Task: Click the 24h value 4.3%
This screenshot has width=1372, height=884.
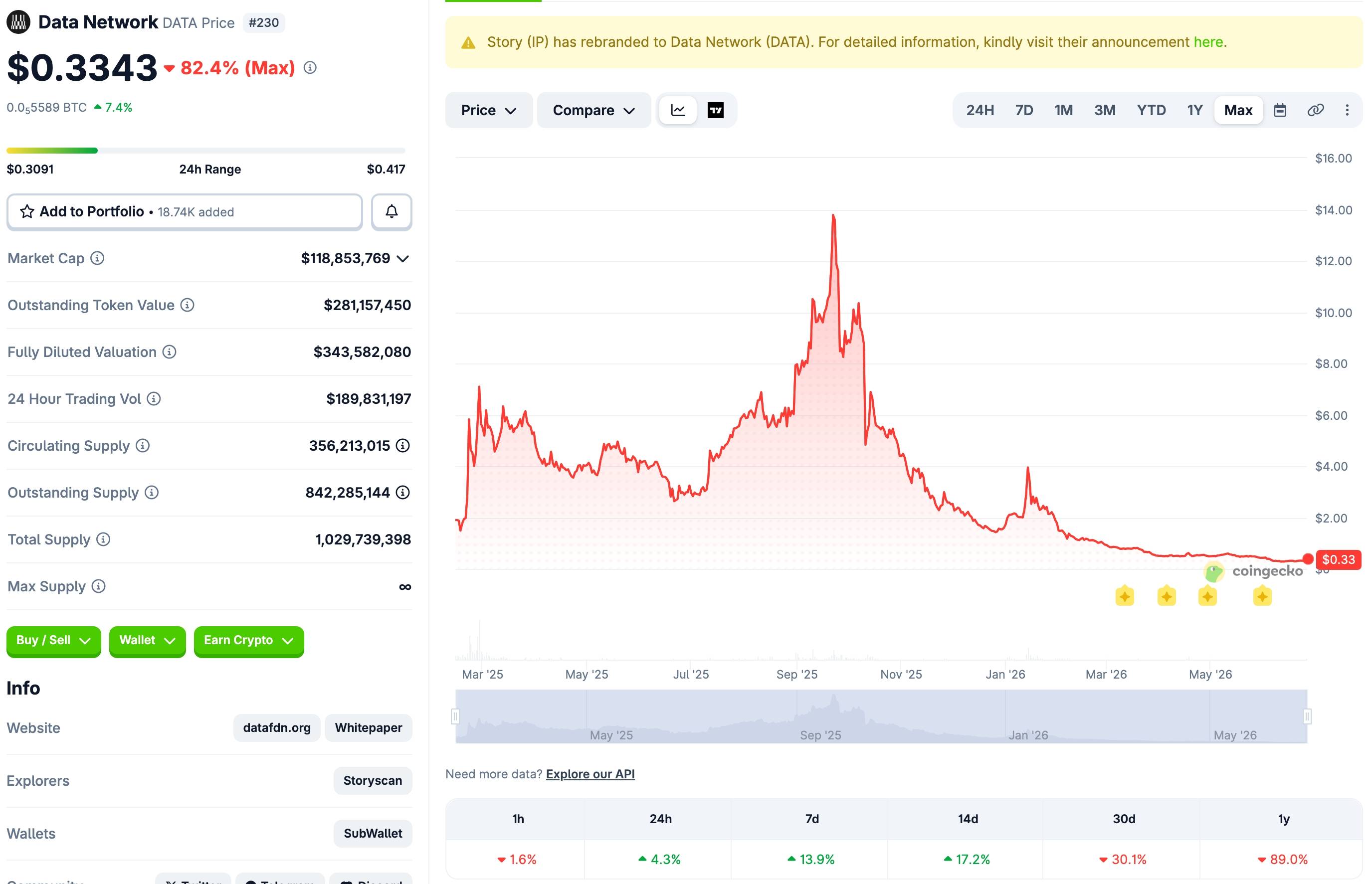Action: tap(660, 859)
